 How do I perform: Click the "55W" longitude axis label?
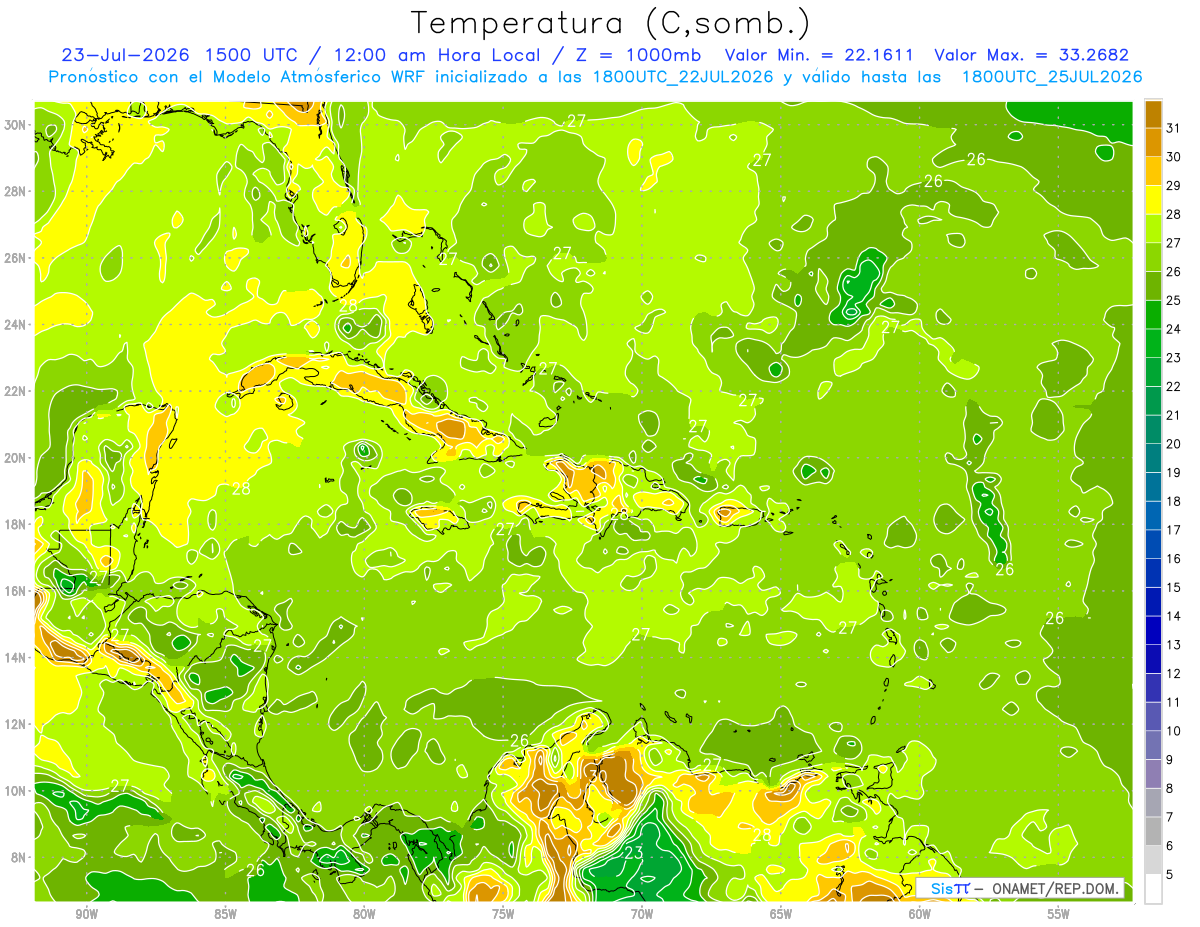[1059, 914]
